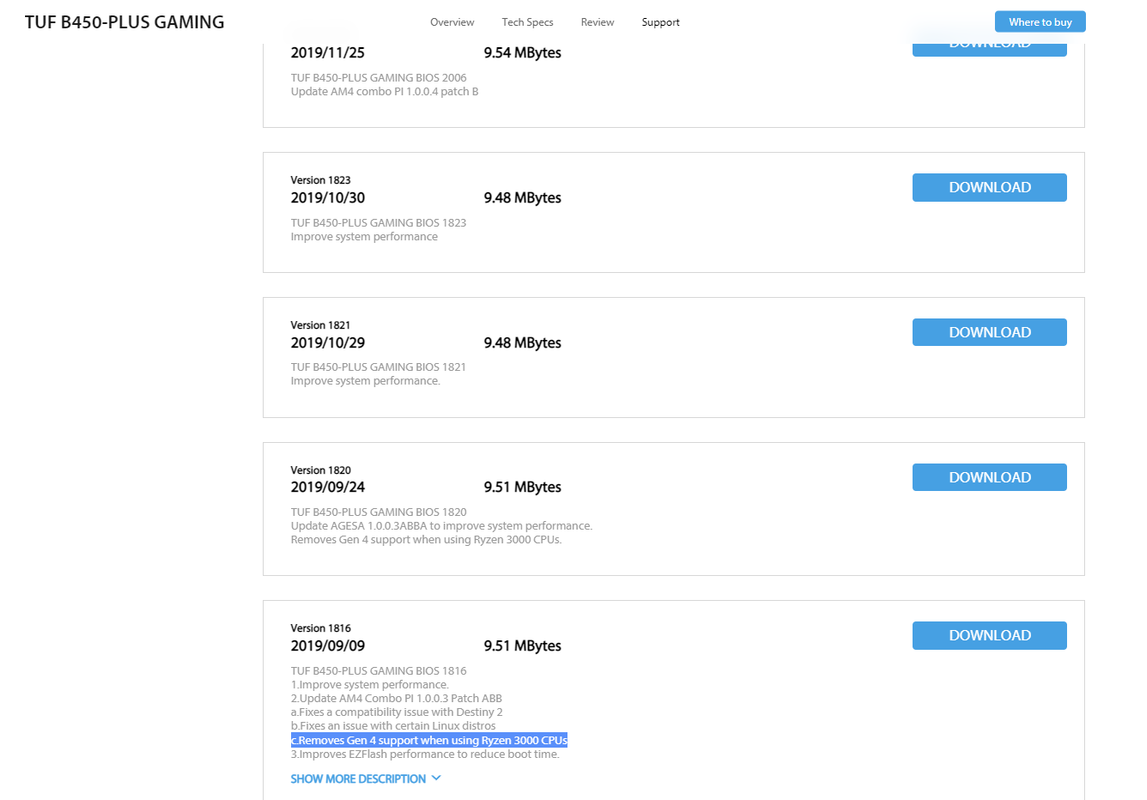Open the Review tab

(x=597, y=22)
